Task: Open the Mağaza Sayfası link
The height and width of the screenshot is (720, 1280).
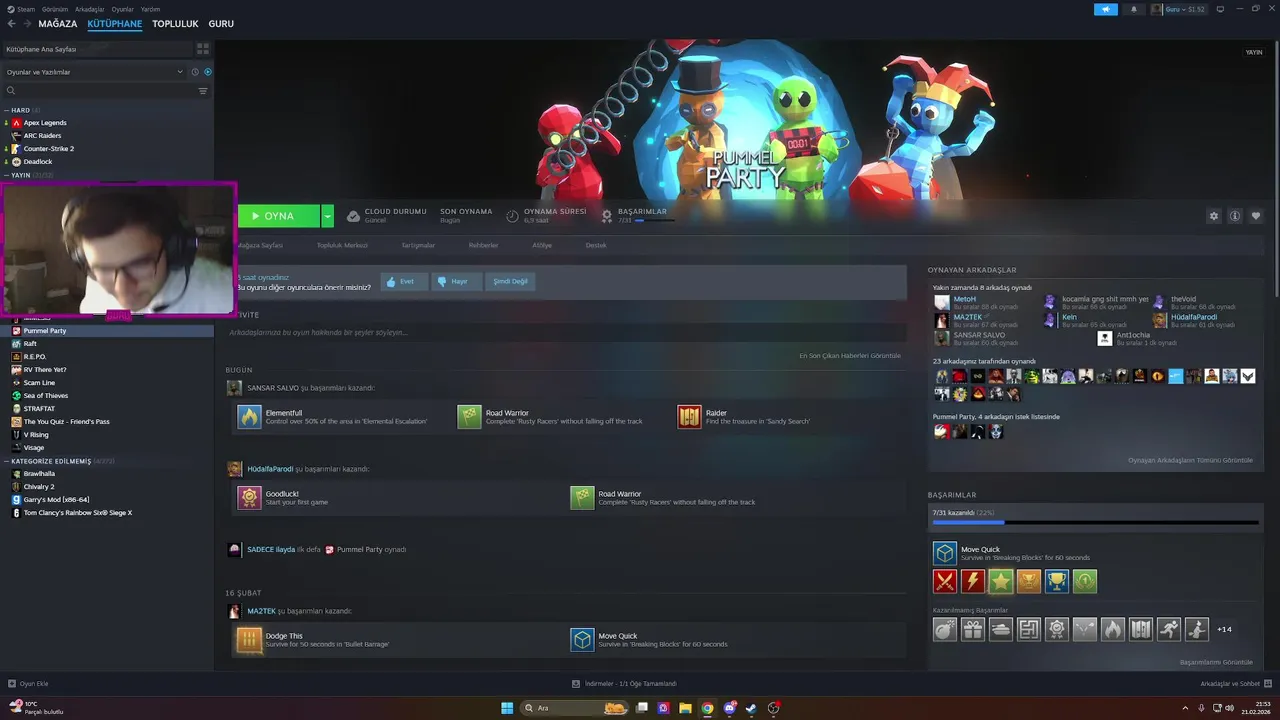Action: (260, 245)
